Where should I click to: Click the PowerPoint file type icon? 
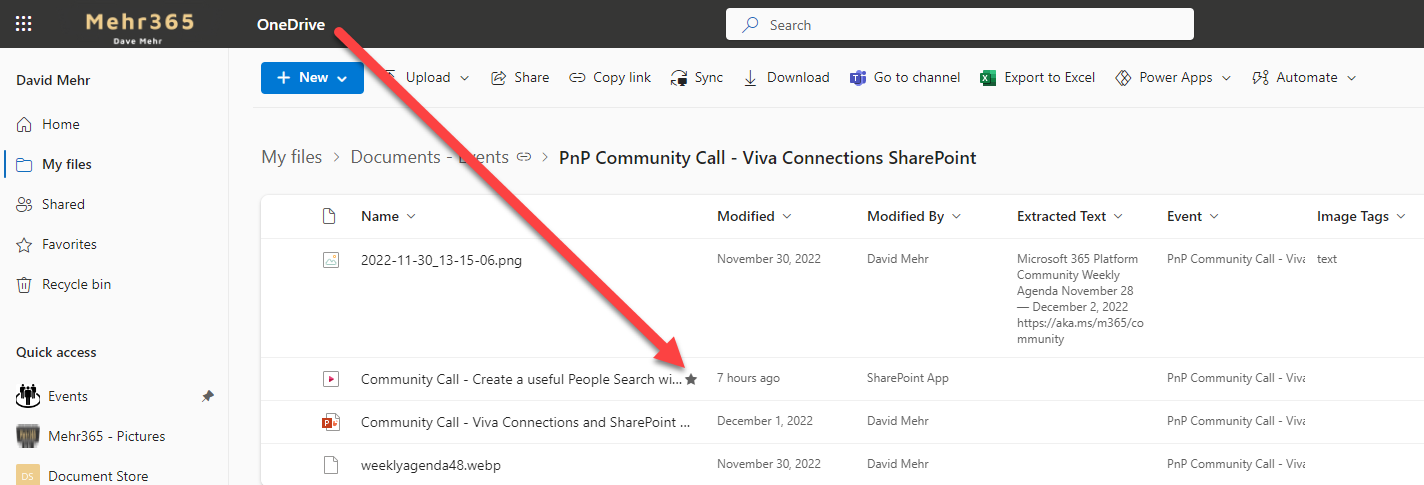(330, 422)
